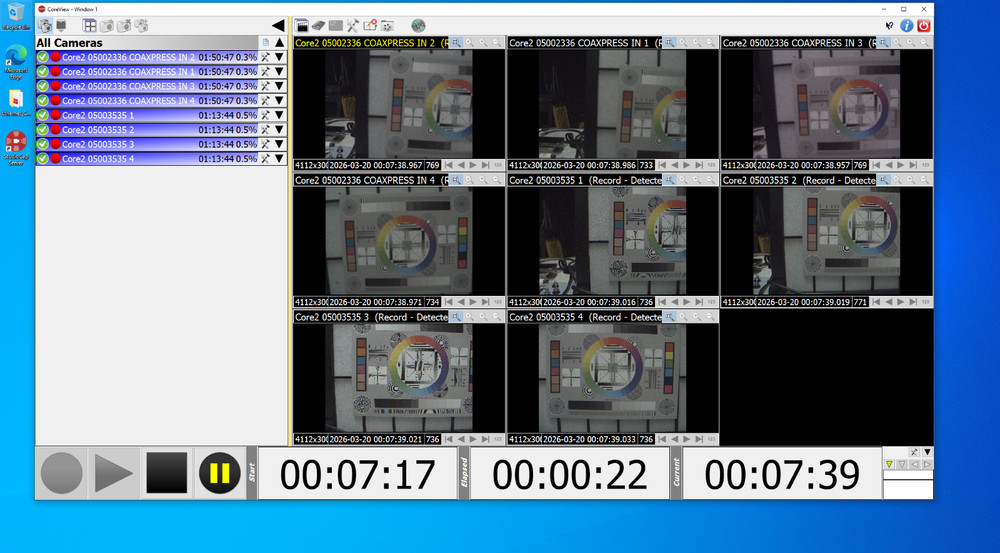The height and width of the screenshot is (553, 1000).
Task: Toggle green checkmark for Core2 05003535 3
Action: tap(43, 144)
